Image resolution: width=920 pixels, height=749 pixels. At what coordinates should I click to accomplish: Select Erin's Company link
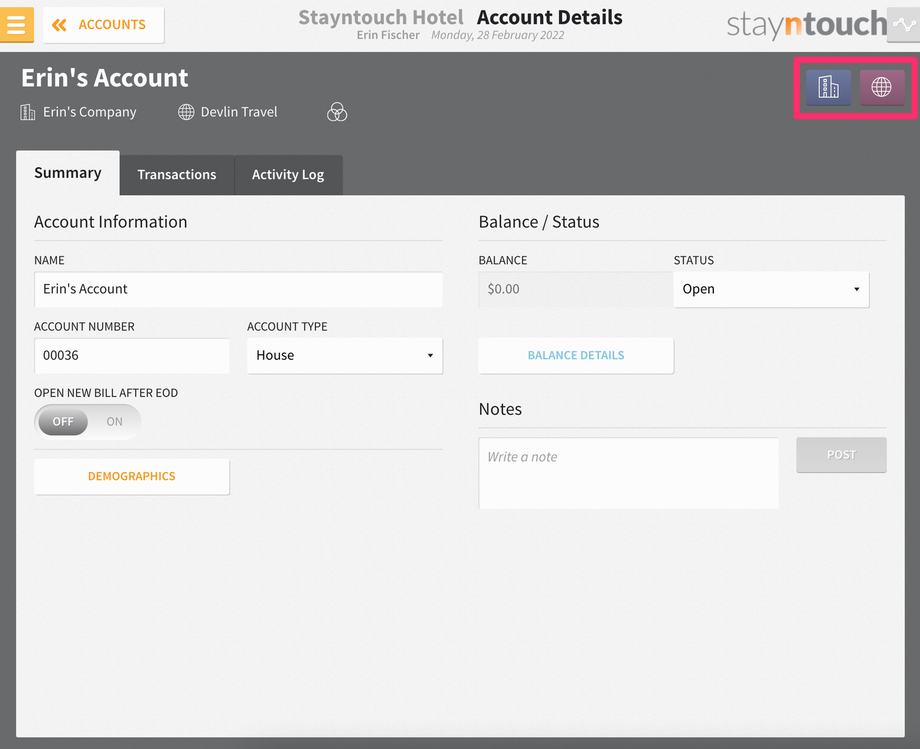coord(90,112)
